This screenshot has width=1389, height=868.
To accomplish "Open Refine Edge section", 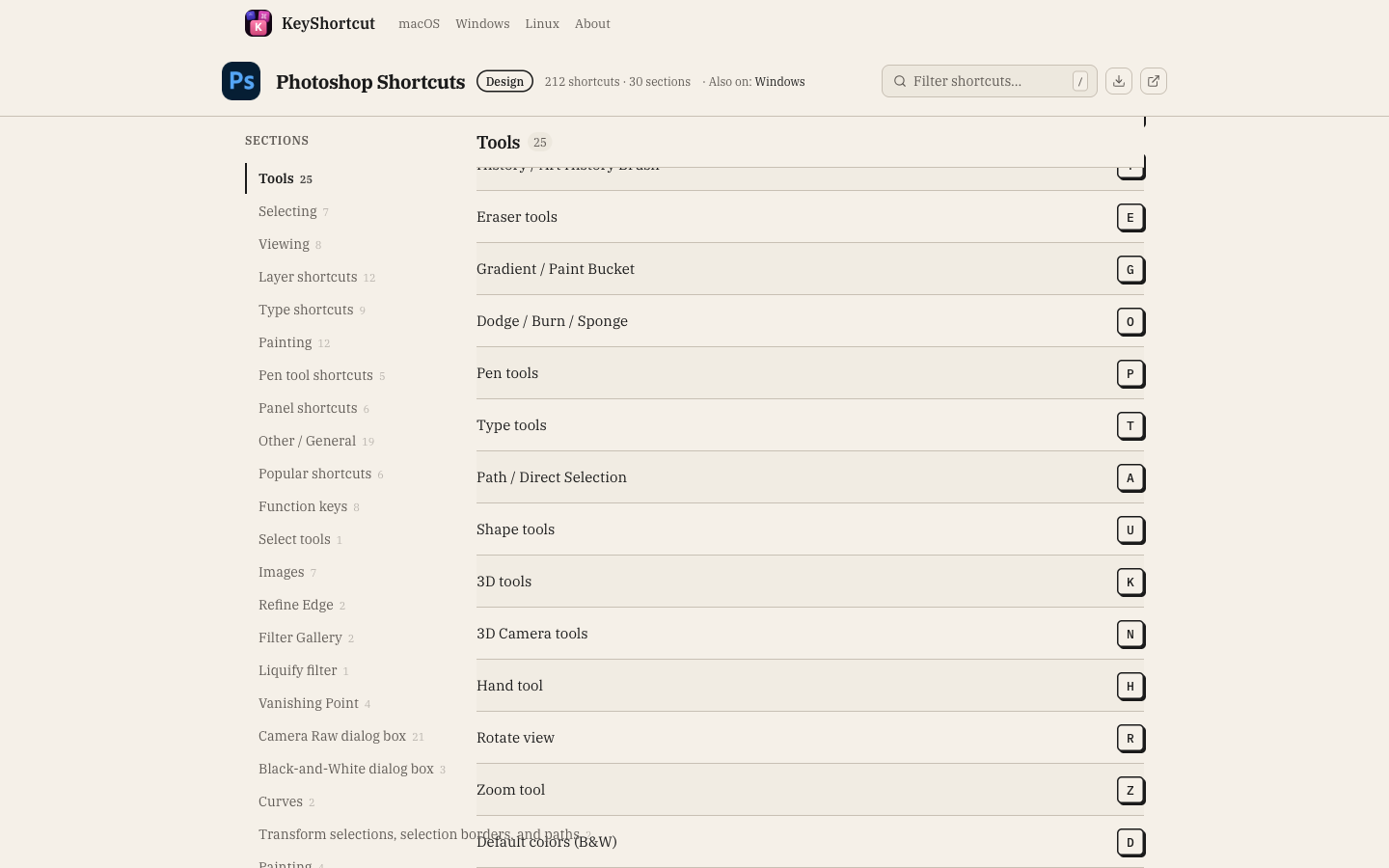I will tap(302, 605).
